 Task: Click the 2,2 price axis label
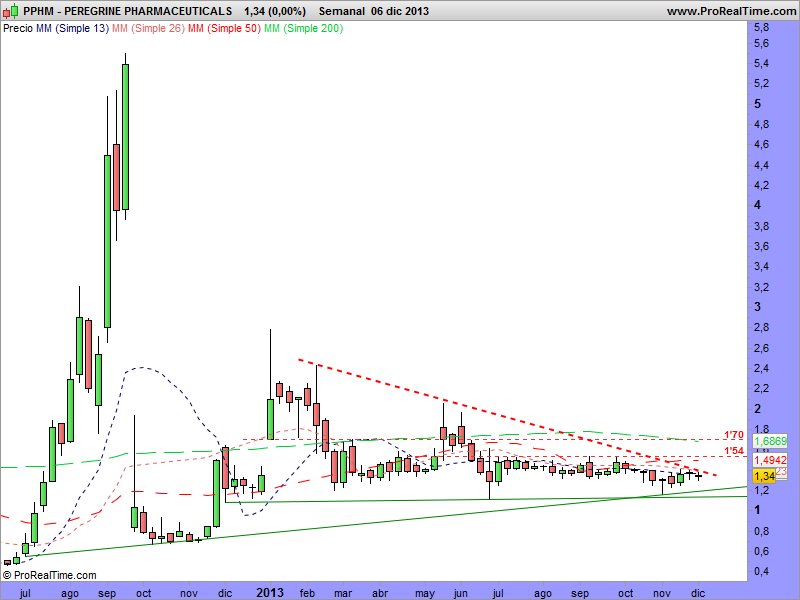762,389
